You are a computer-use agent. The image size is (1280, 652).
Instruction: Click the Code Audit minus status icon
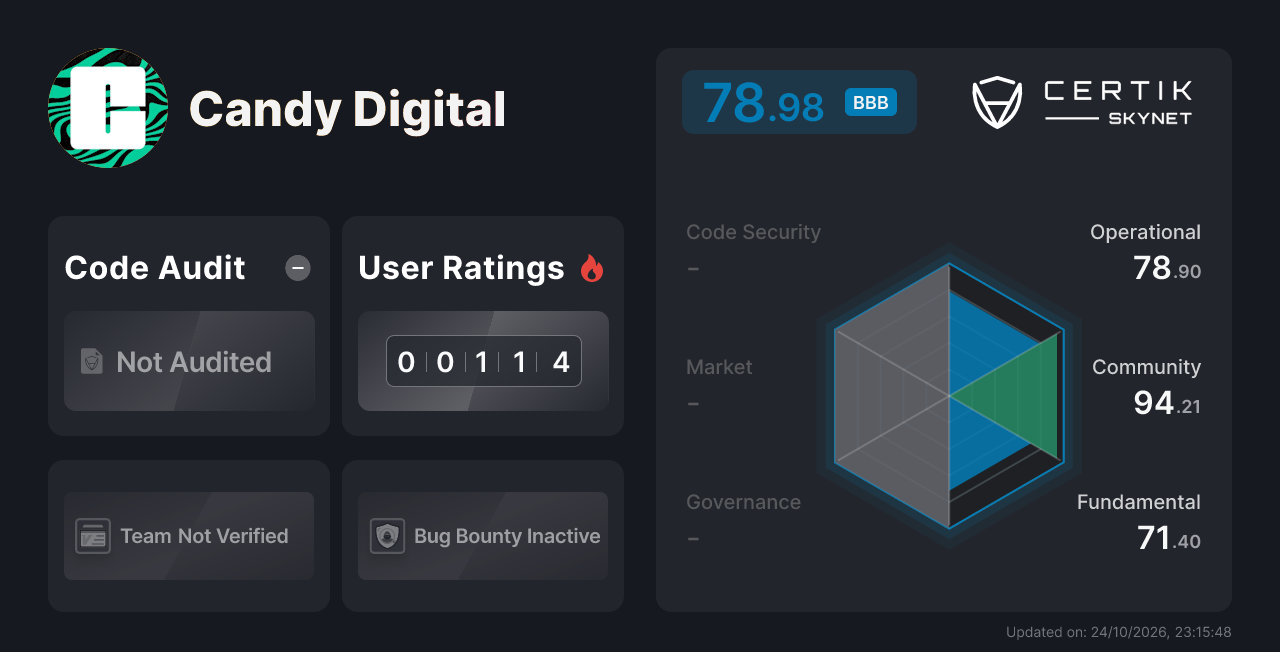(298, 268)
